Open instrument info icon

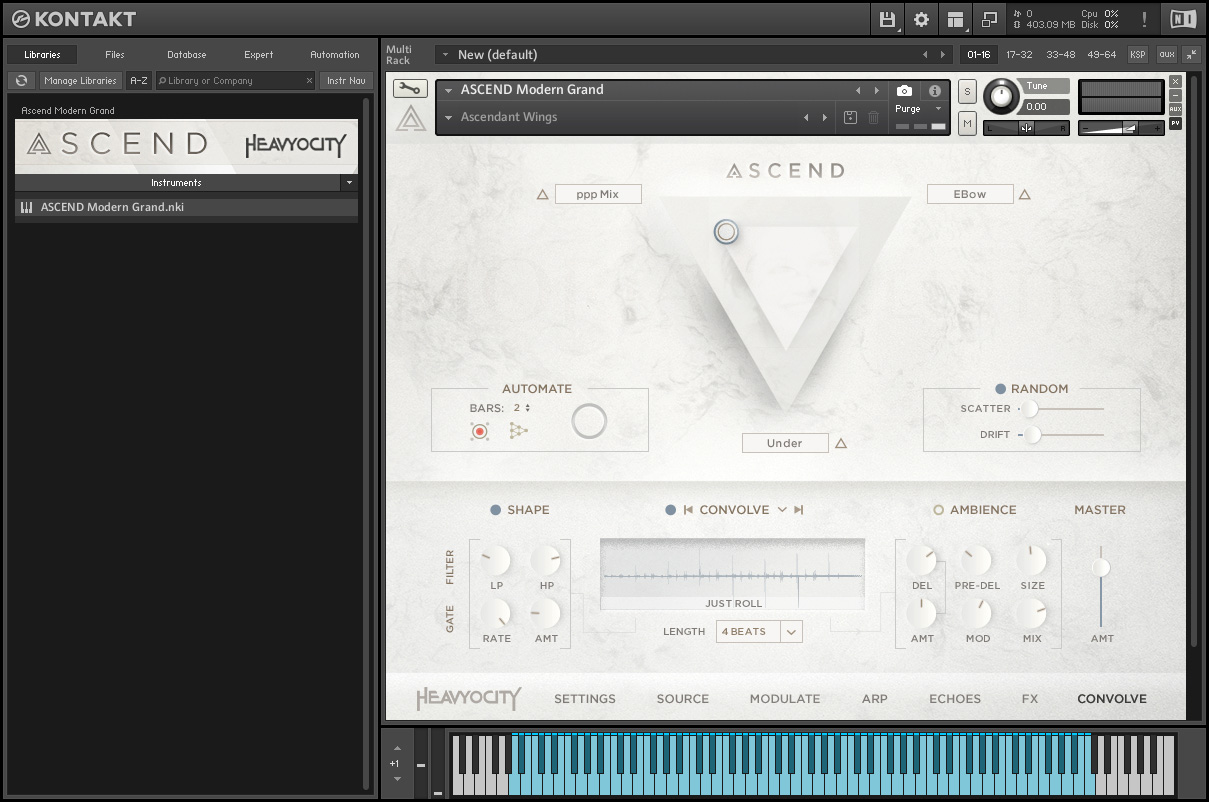[x=935, y=90]
